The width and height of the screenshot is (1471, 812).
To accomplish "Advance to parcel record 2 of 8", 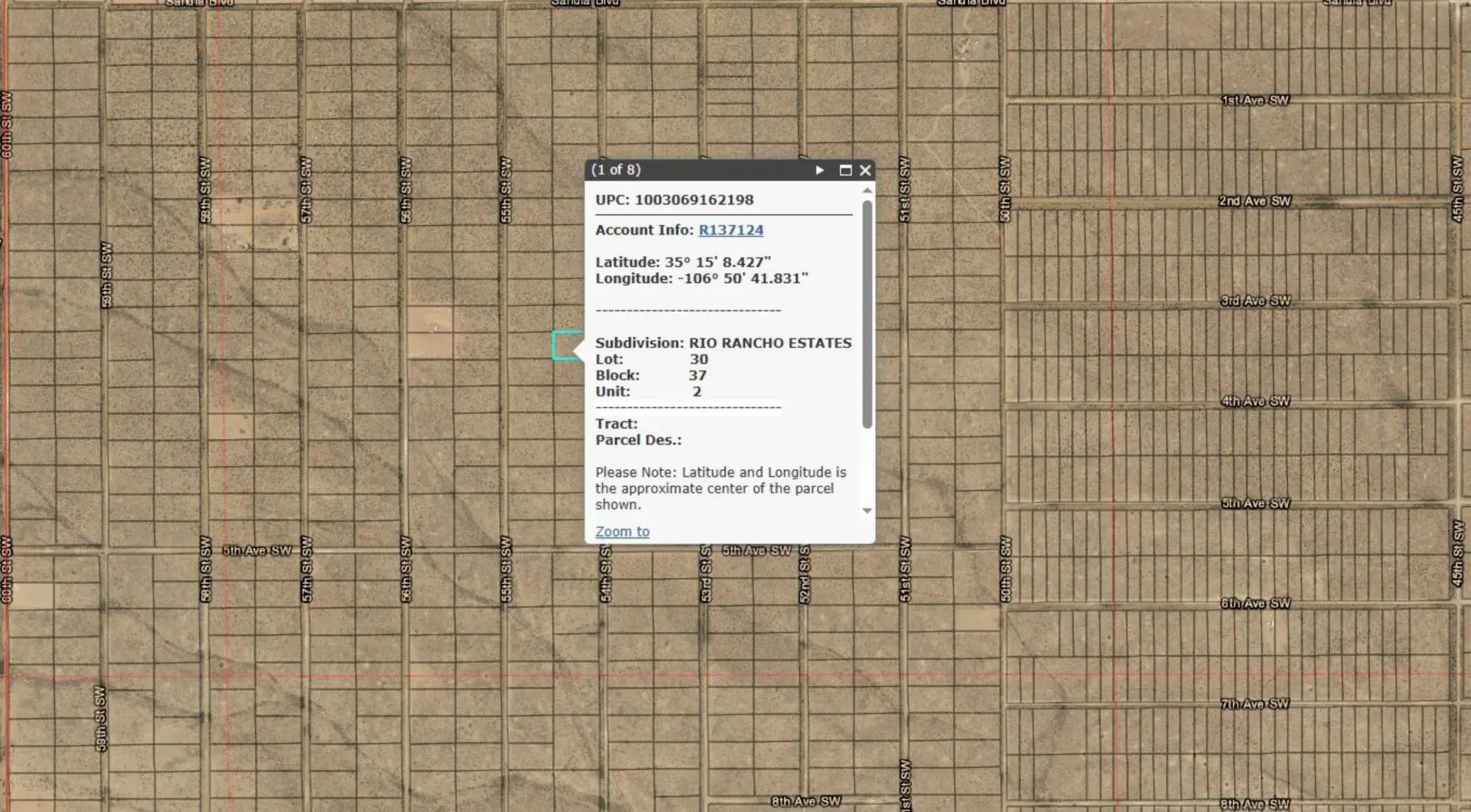I will click(819, 170).
